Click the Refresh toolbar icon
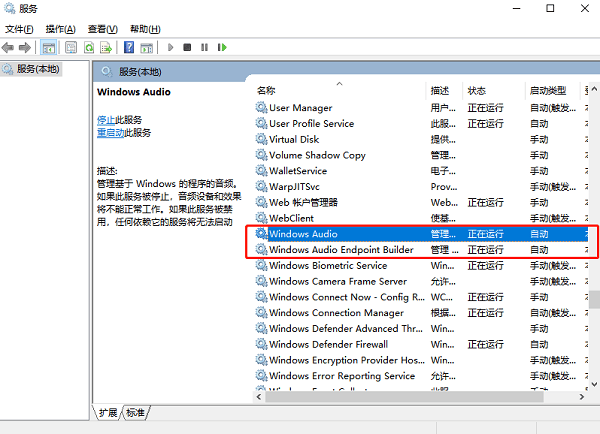 pos(90,47)
